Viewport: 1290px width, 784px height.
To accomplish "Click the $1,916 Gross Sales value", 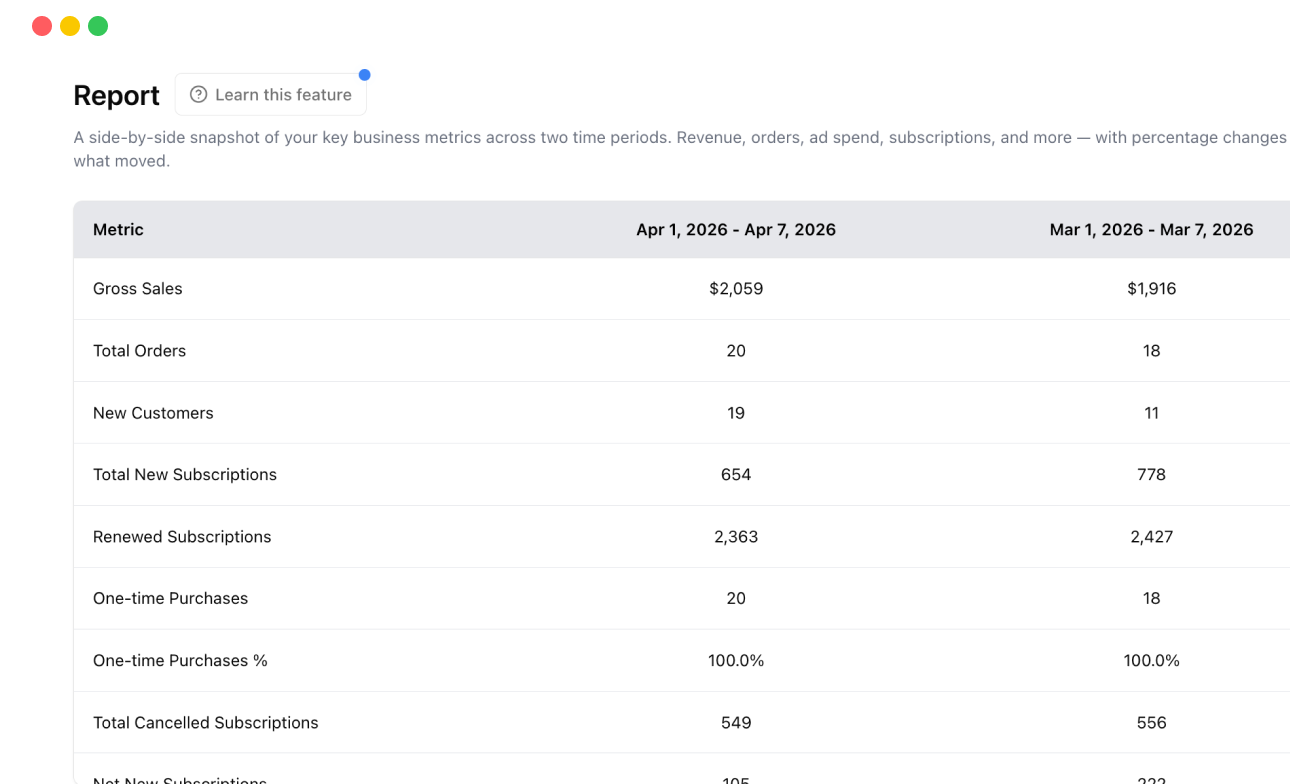I will tap(1151, 288).
